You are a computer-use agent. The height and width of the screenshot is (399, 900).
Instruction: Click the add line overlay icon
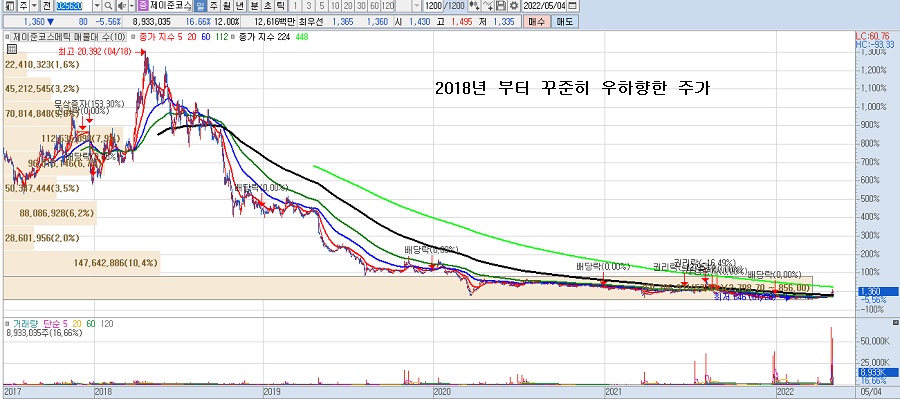(x=487, y=6)
